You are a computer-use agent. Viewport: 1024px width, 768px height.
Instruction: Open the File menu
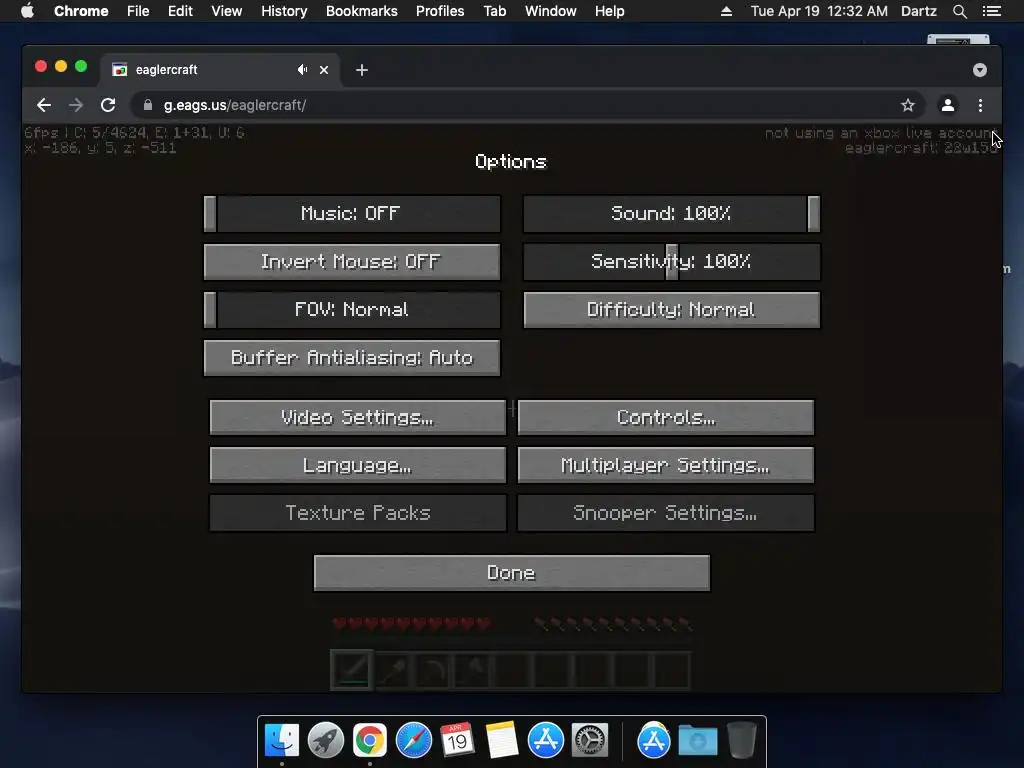(138, 11)
